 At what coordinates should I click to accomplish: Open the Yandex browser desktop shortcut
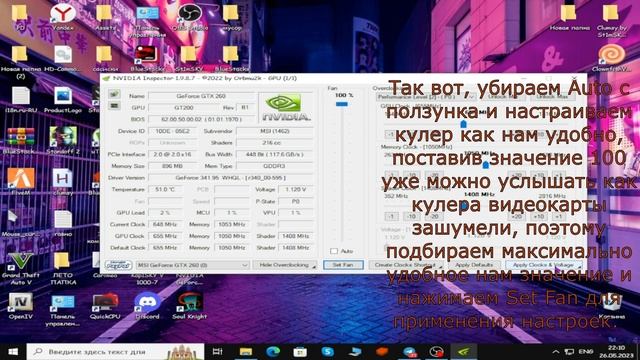[x=63, y=17]
